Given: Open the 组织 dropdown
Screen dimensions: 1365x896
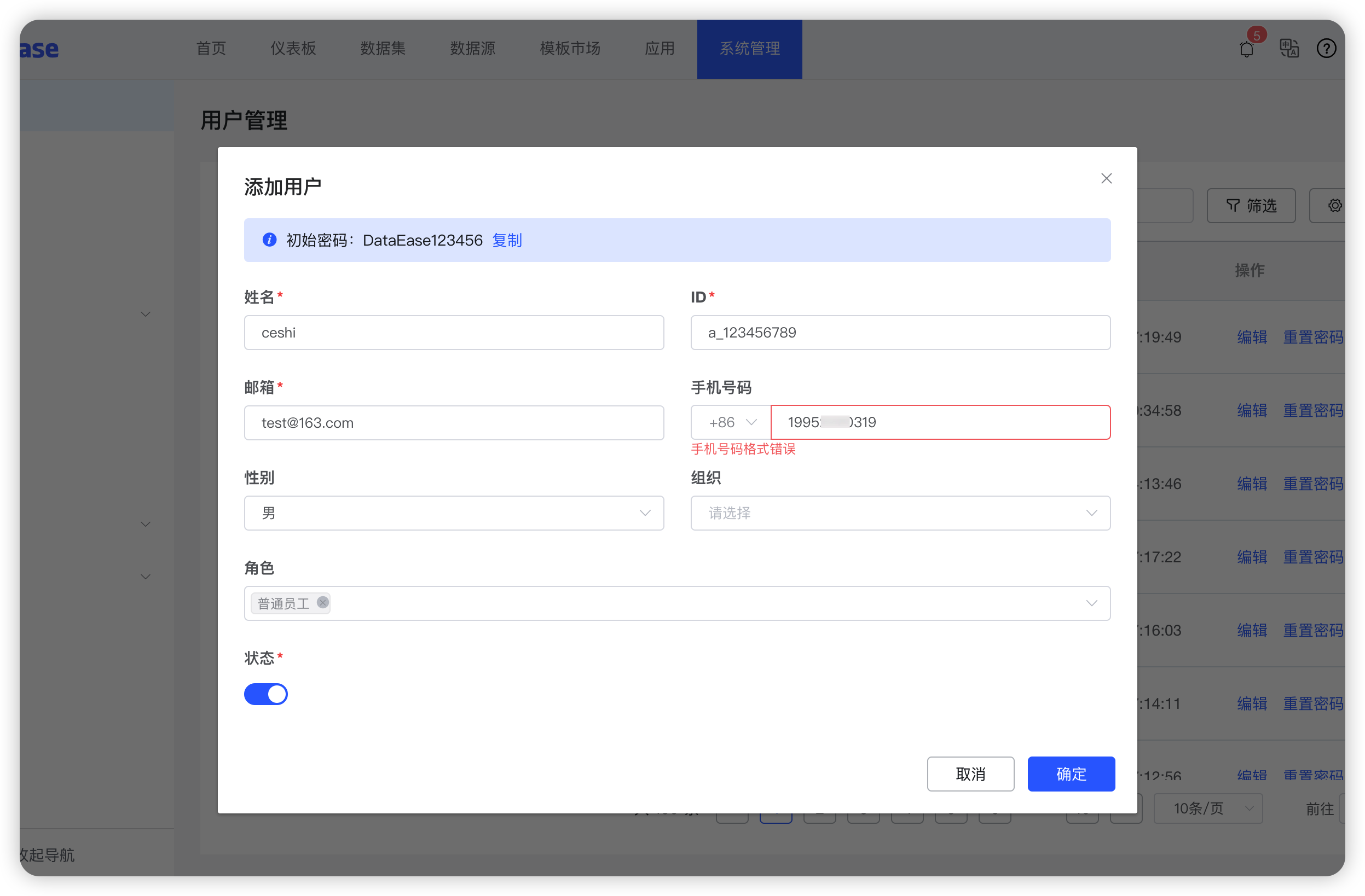Looking at the screenshot, I should 900,513.
